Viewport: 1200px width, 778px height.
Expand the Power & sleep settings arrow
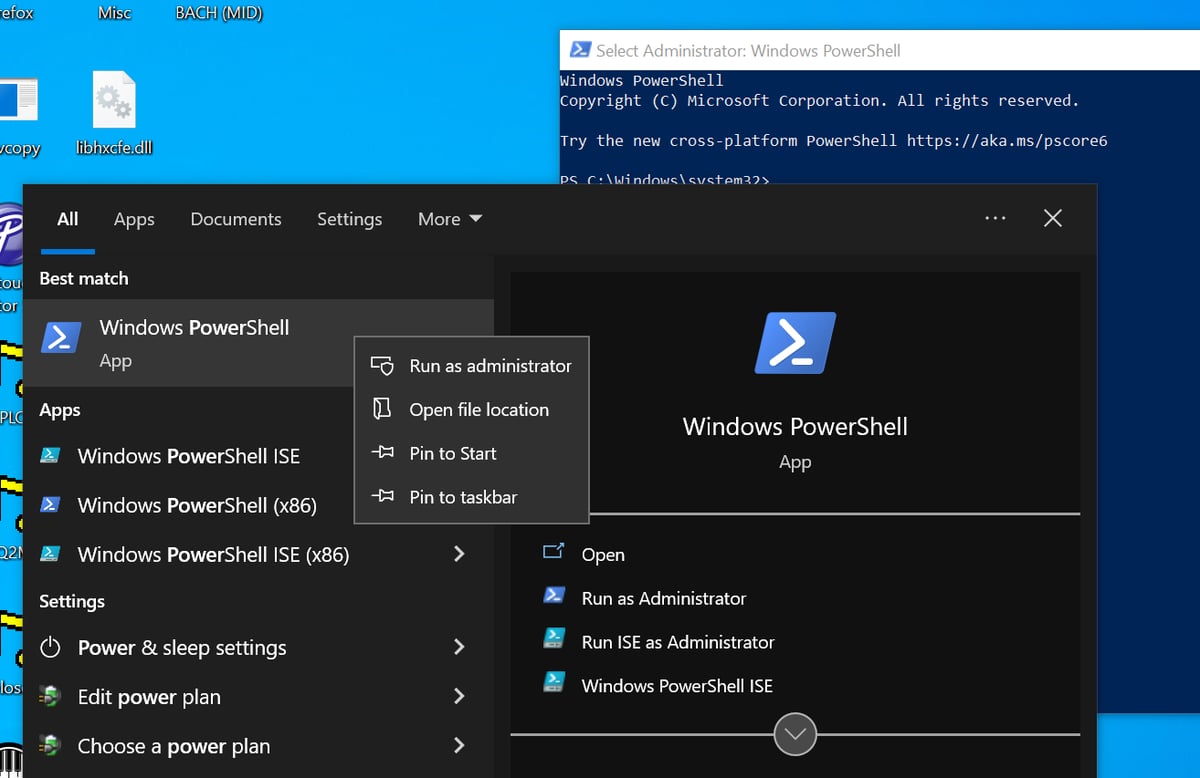459,647
